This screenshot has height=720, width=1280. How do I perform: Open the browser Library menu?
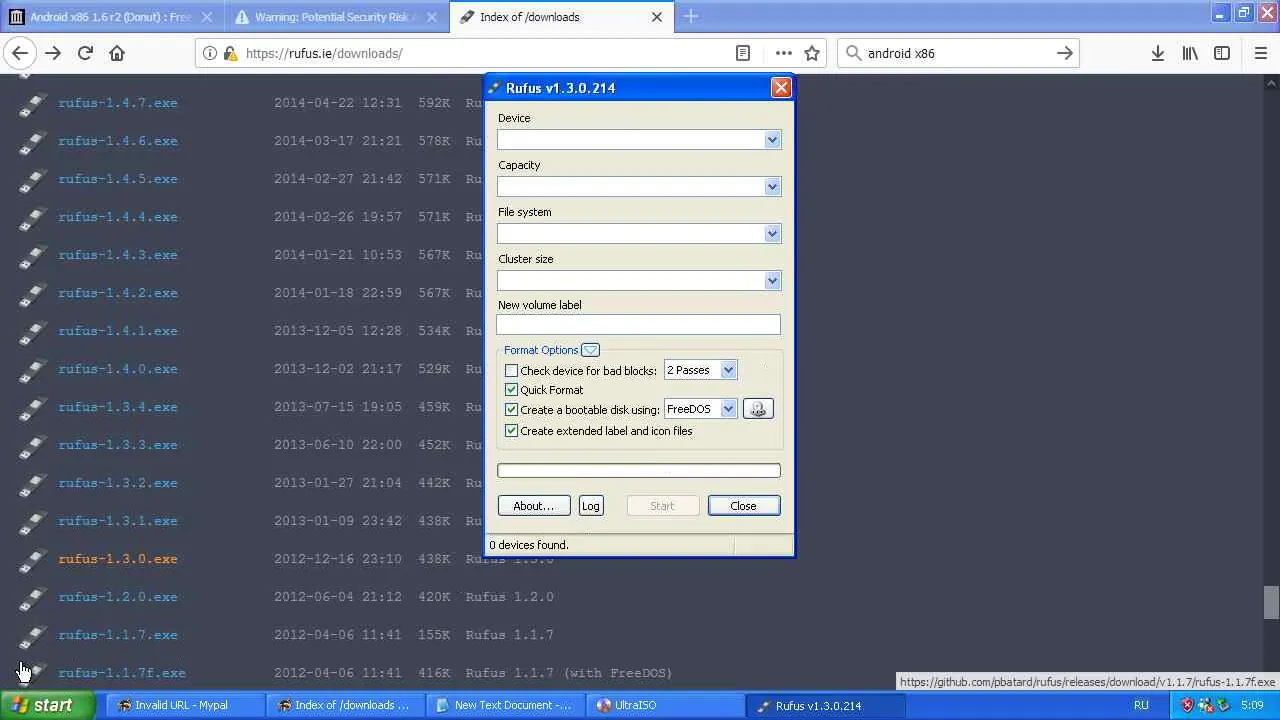(x=1190, y=53)
